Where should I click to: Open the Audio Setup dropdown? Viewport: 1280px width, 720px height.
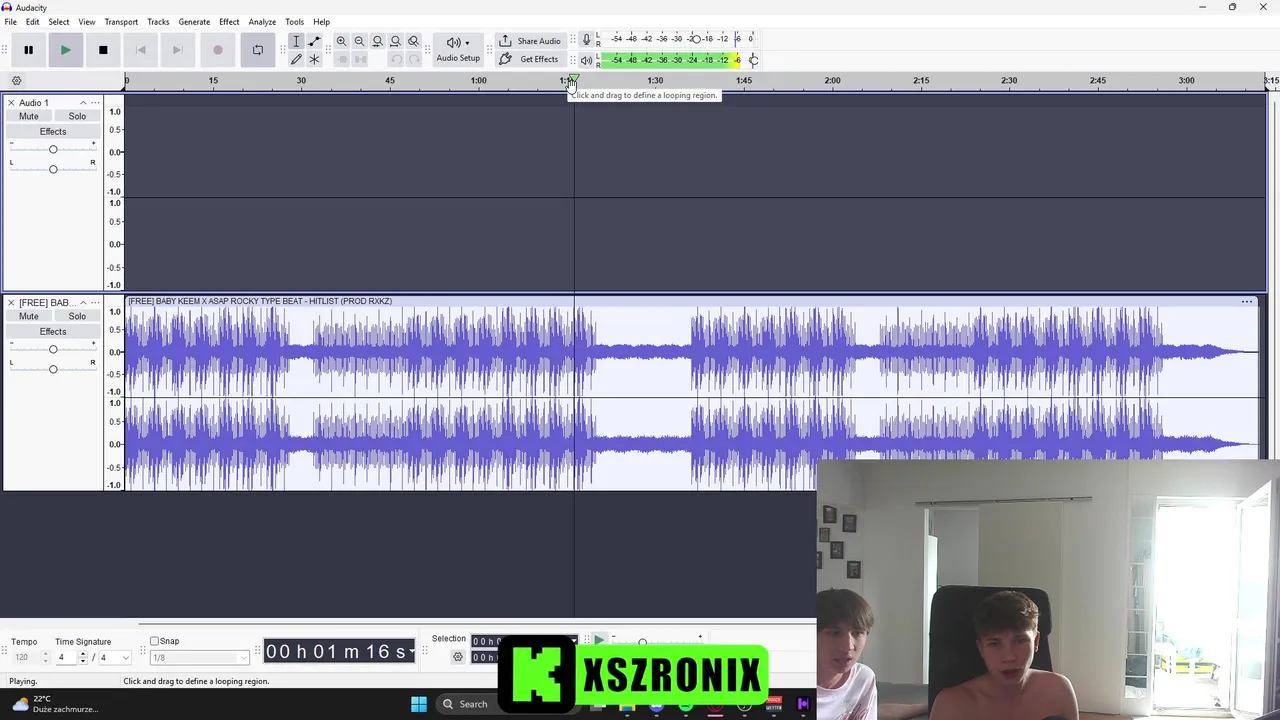(x=458, y=50)
